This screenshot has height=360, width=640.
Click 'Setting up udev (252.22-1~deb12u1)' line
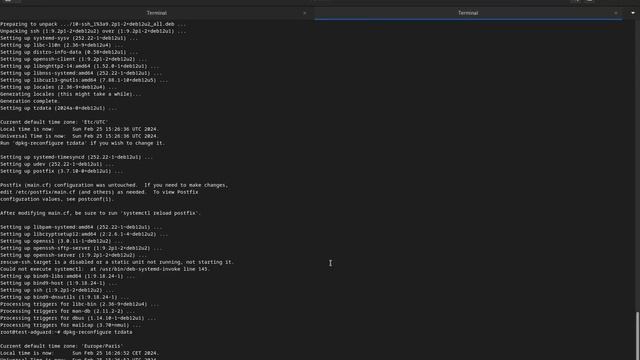pyautogui.click(x=57, y=164)
